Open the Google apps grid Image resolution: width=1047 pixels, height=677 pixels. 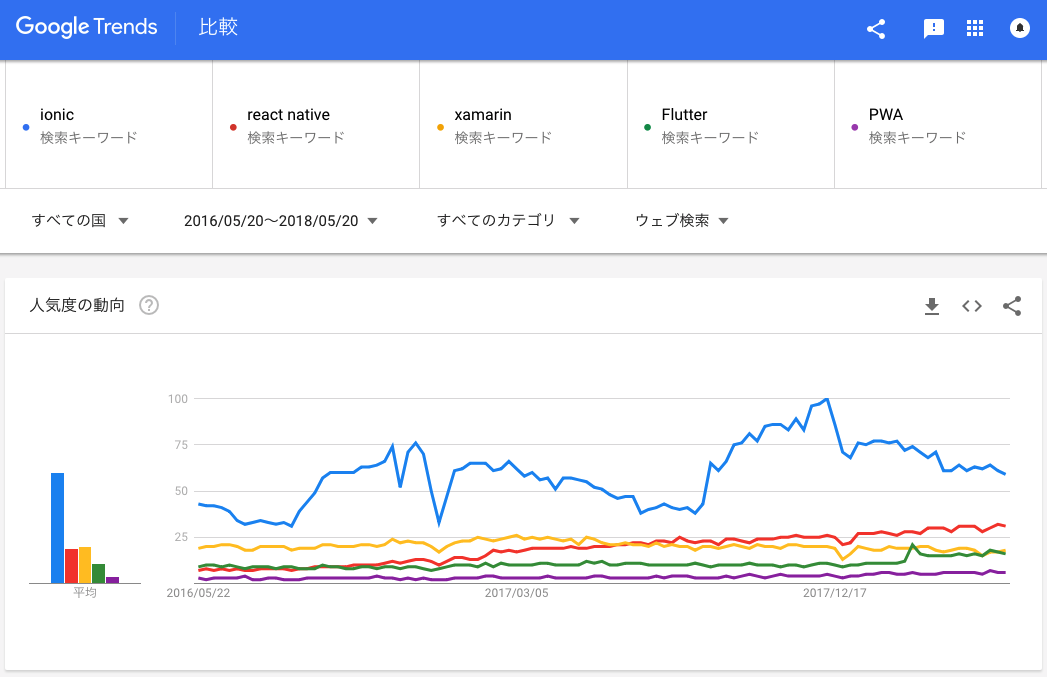(x=975, y=29)
